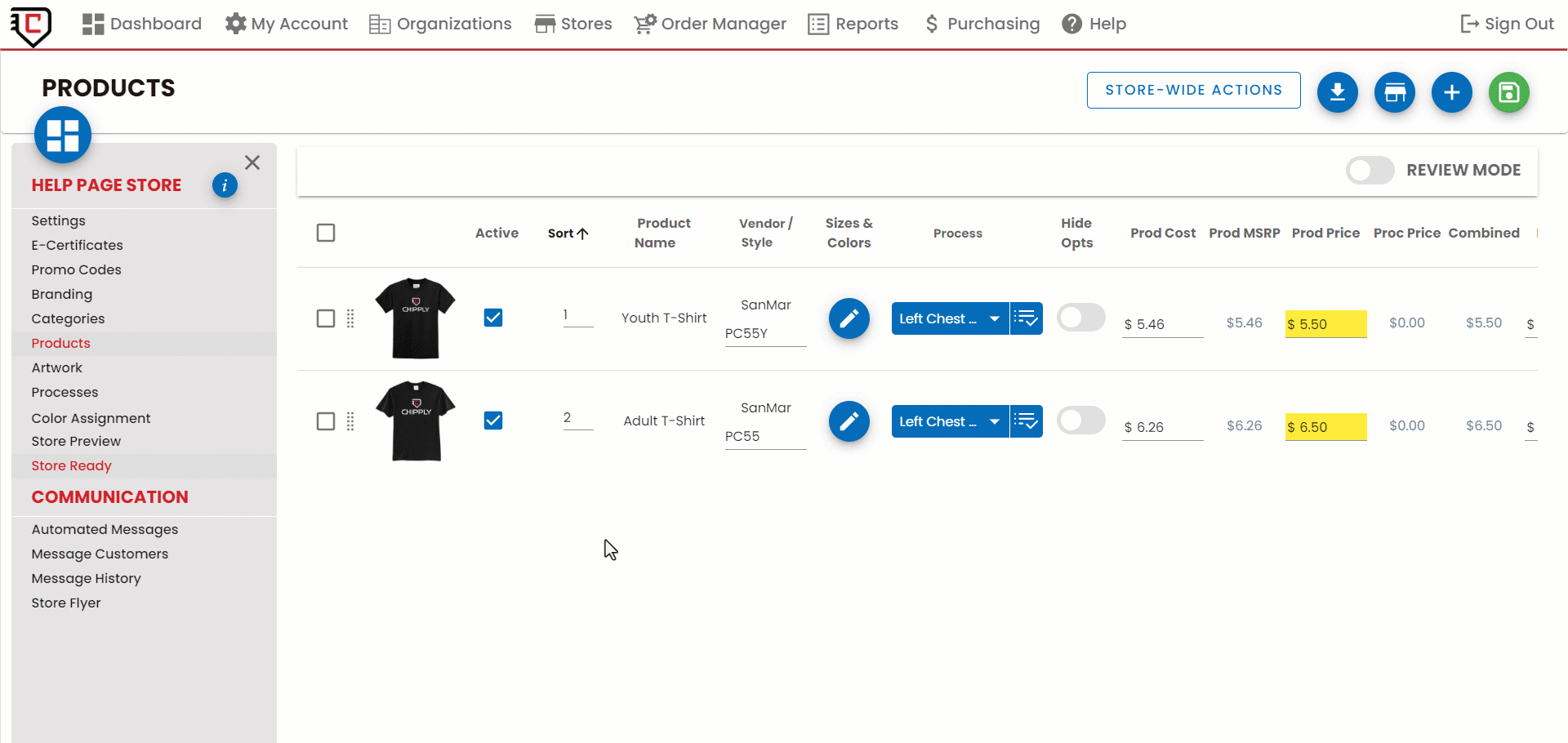Open Order Manager in top navigation
This screenshot has height=743, width=1568.
pos(710,24)
